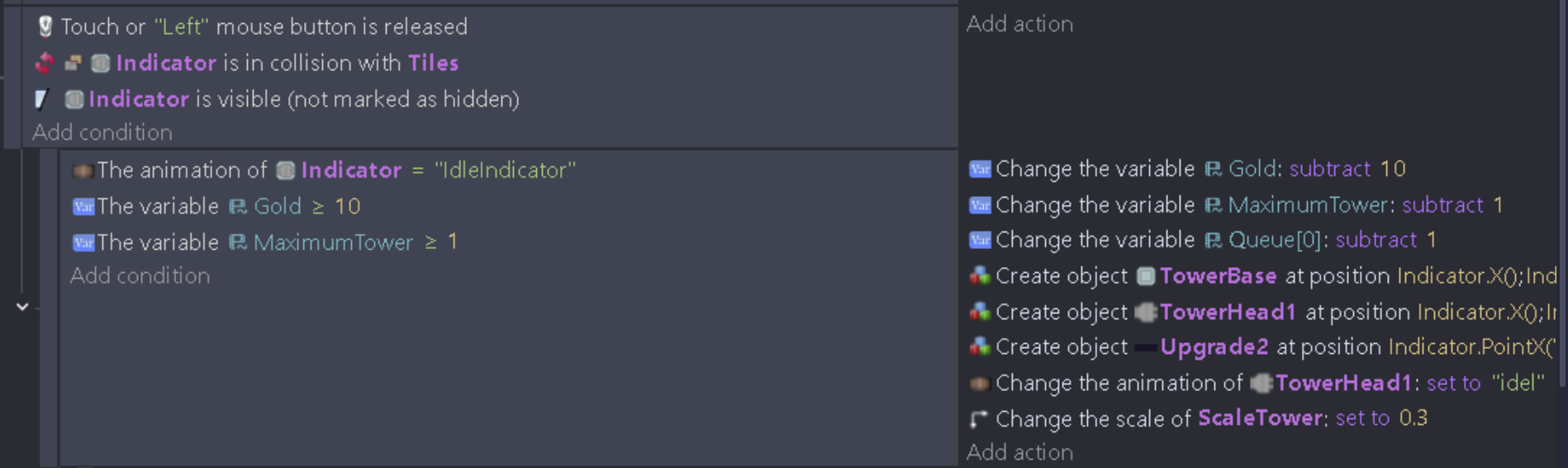Image resolution: width=1568 pixels, height=468 pixels.
Task: Click the collision icon before Indicator
Action: [x=45, y=63]
